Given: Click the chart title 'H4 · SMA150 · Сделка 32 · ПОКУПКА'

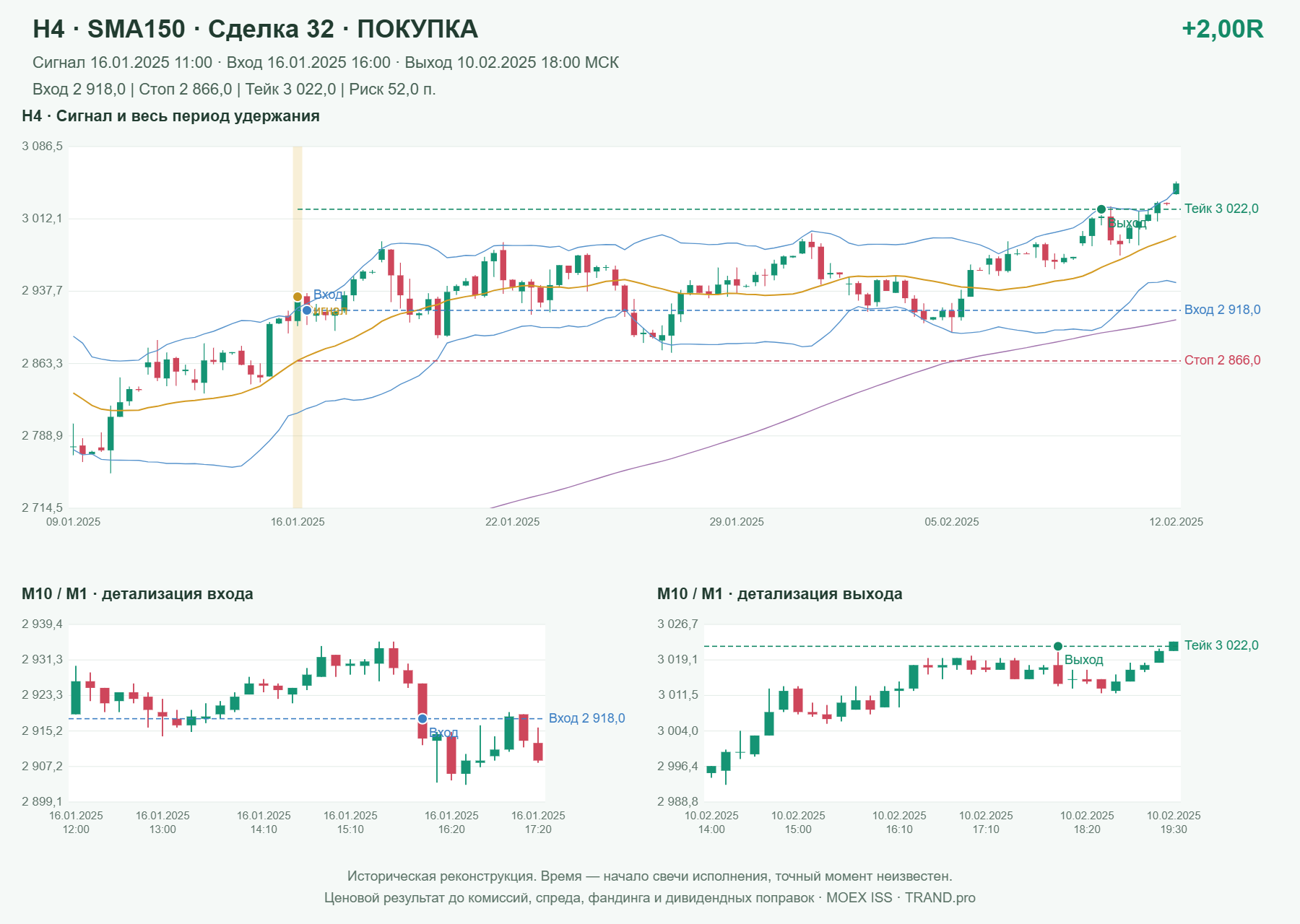Looking at the screenshot, I should [x=255, y=29].
